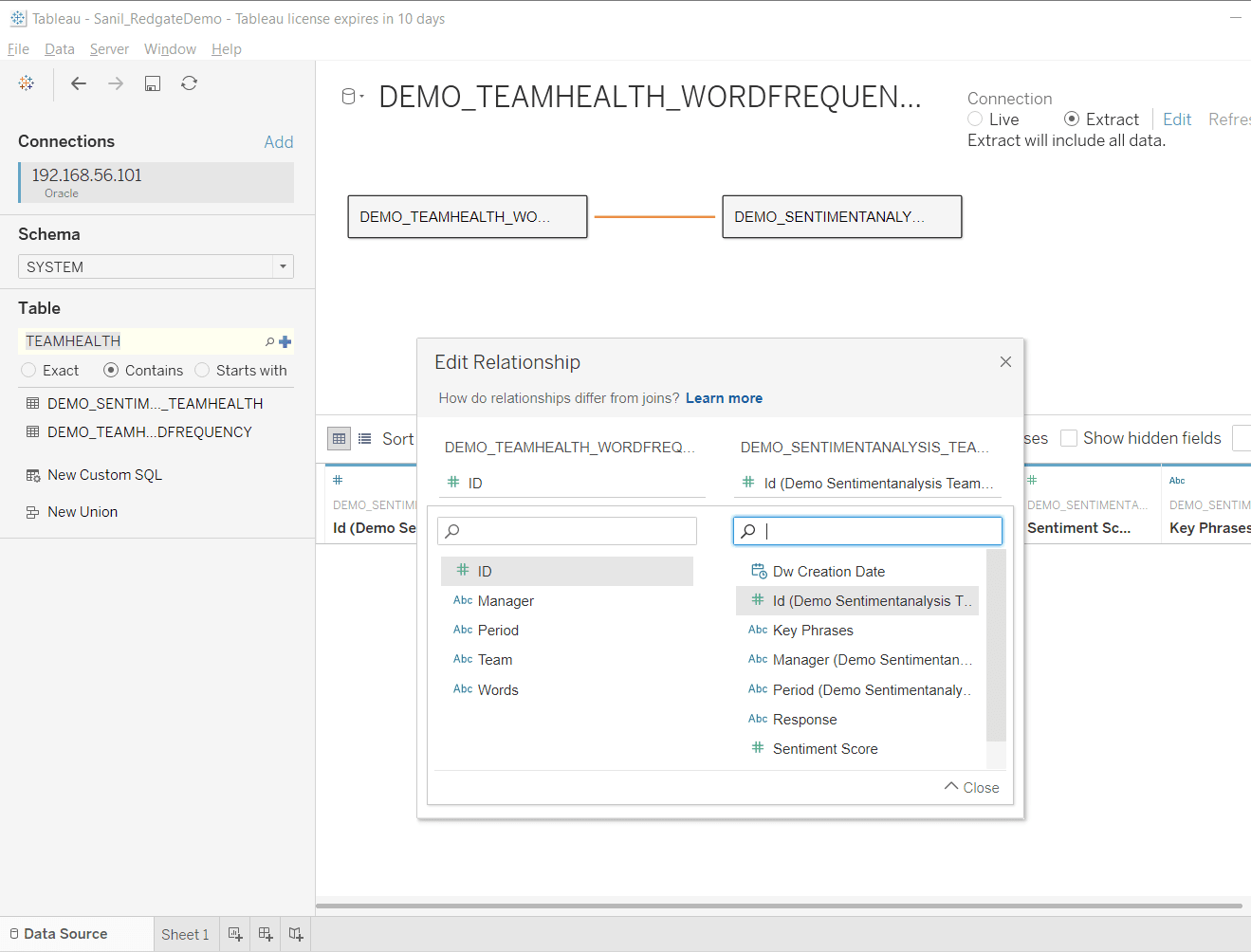Open the Window menu
This screenshot has height=952, width=1251.
coord(170,49)
